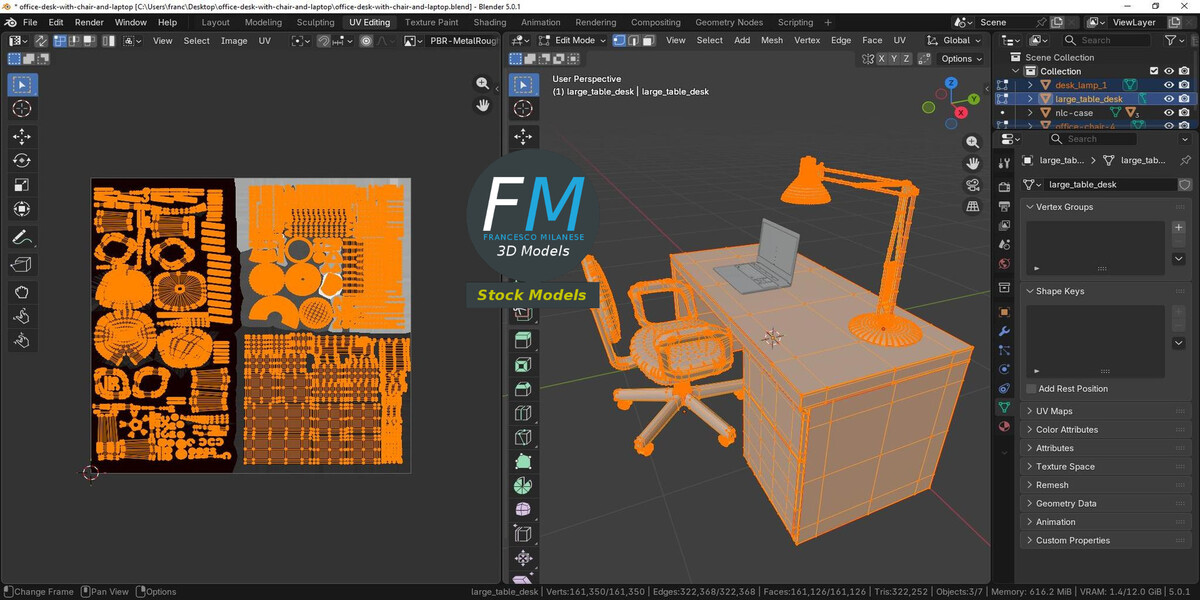Toggle camera view icon in 3D viewport
The image size is (1200, 600).
click(x=973, y=186)
